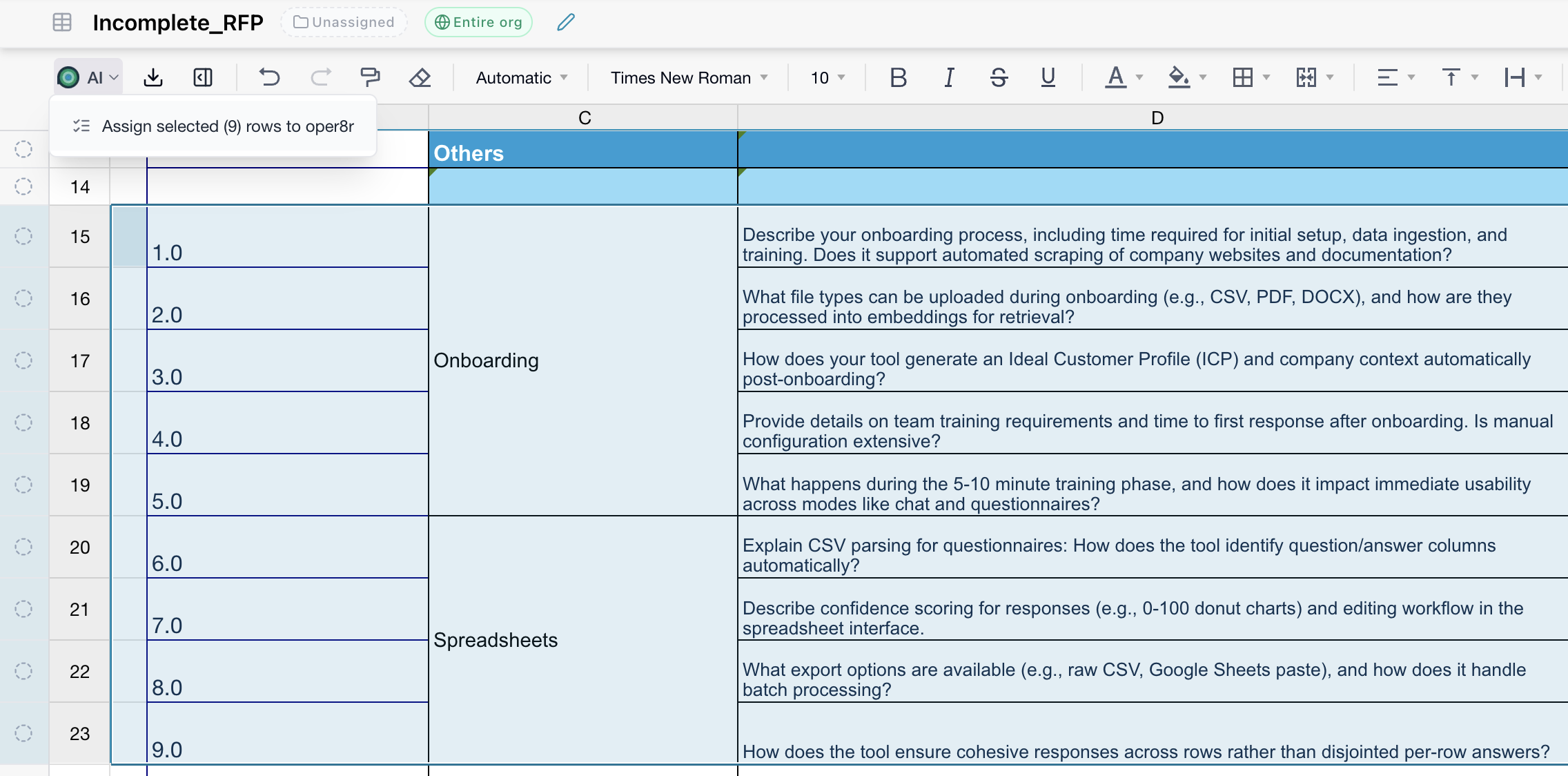Screen dimensions: 1568x776
Task: Click the undo icon
Action: click(270, 77)
